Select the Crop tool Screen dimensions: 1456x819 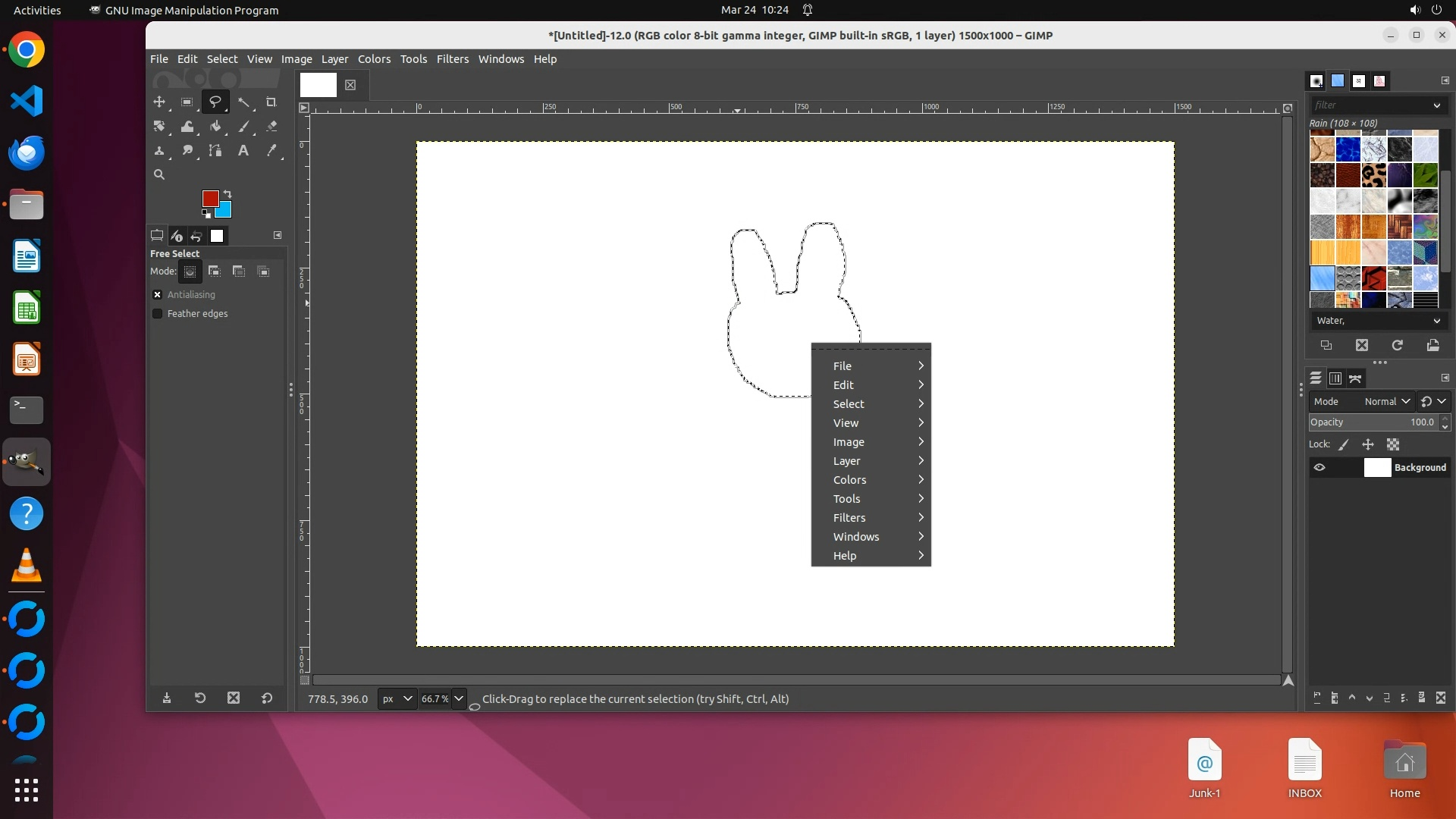pyautogui.click(x=271, y=102)
